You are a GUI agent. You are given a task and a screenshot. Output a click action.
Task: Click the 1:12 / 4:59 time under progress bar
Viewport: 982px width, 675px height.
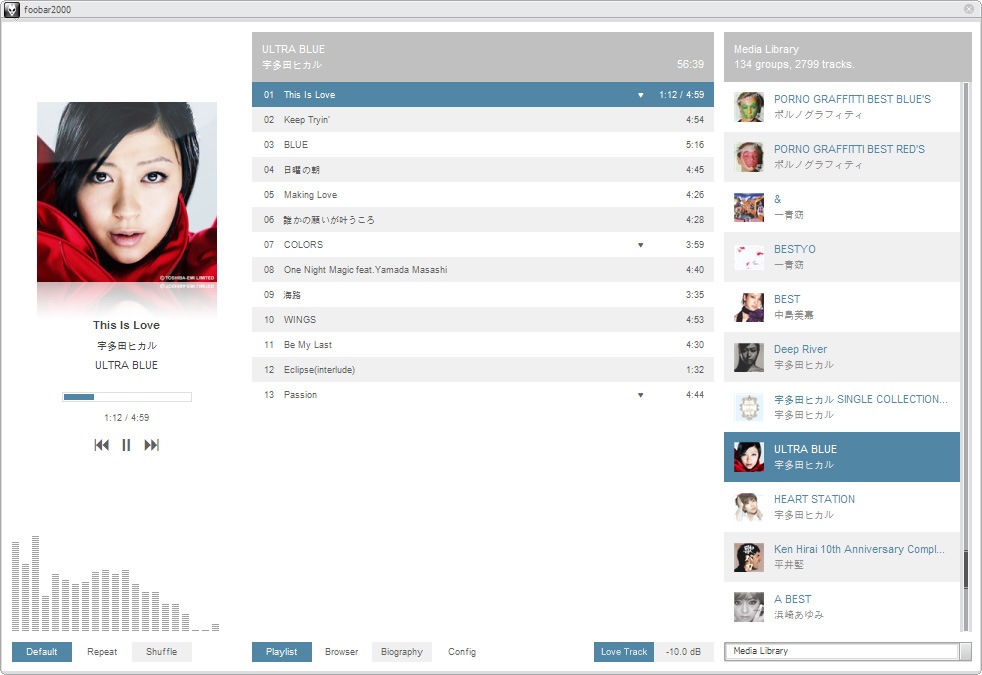(x=127, y=418)
